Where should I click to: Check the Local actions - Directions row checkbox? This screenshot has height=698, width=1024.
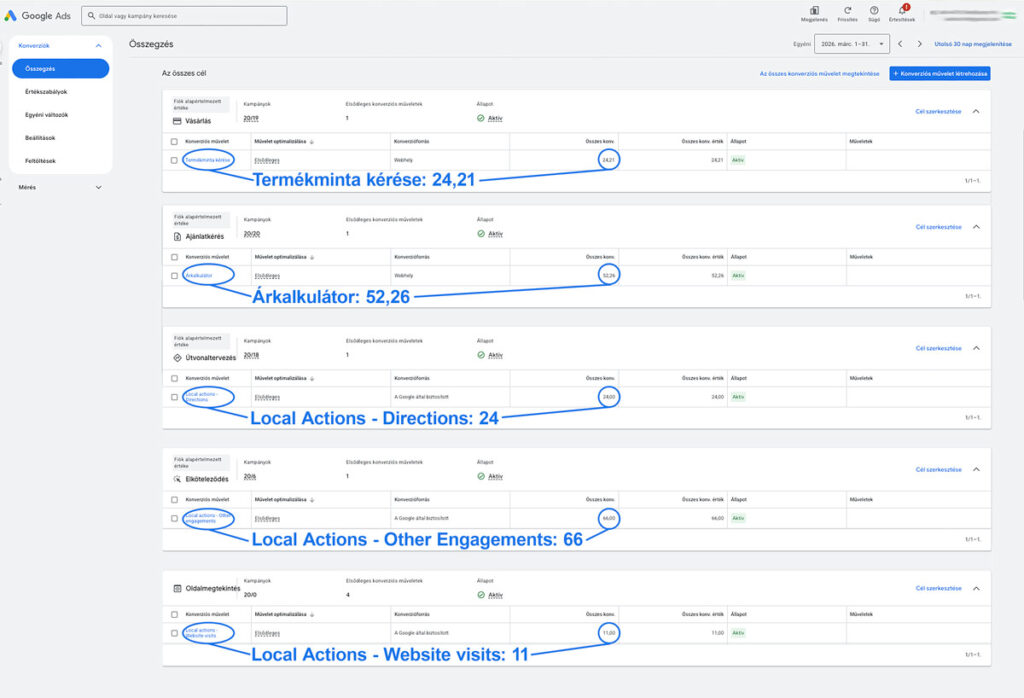tap(174, 397)
